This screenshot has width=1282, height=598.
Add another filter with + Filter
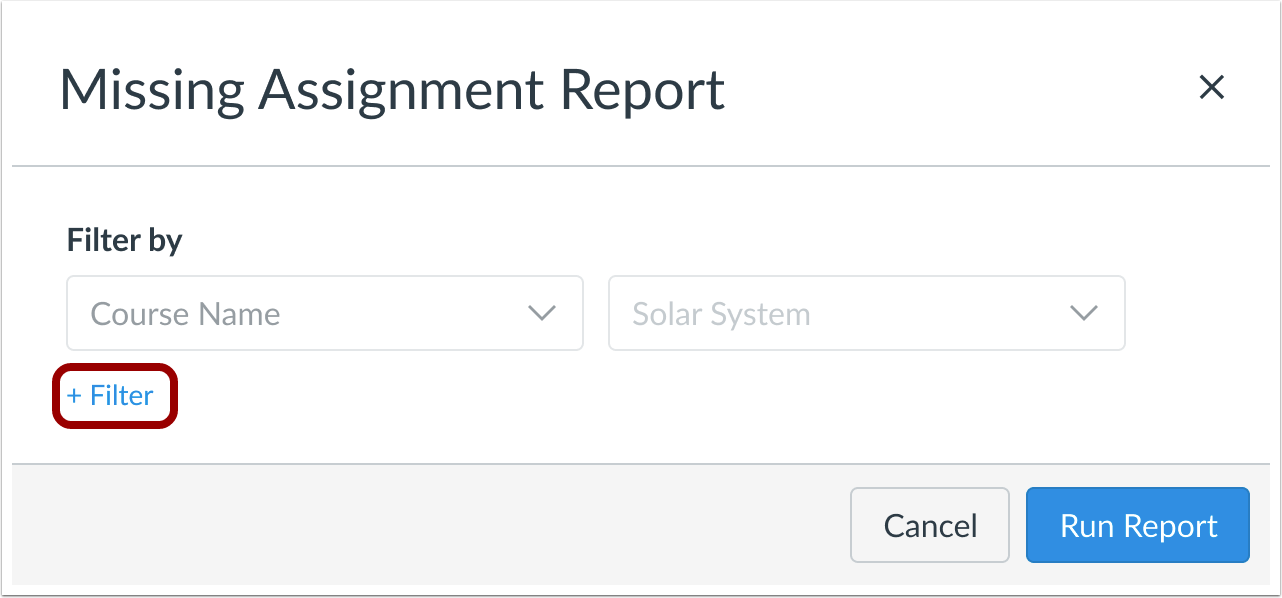pyautogui.click(x=111, y=396)
